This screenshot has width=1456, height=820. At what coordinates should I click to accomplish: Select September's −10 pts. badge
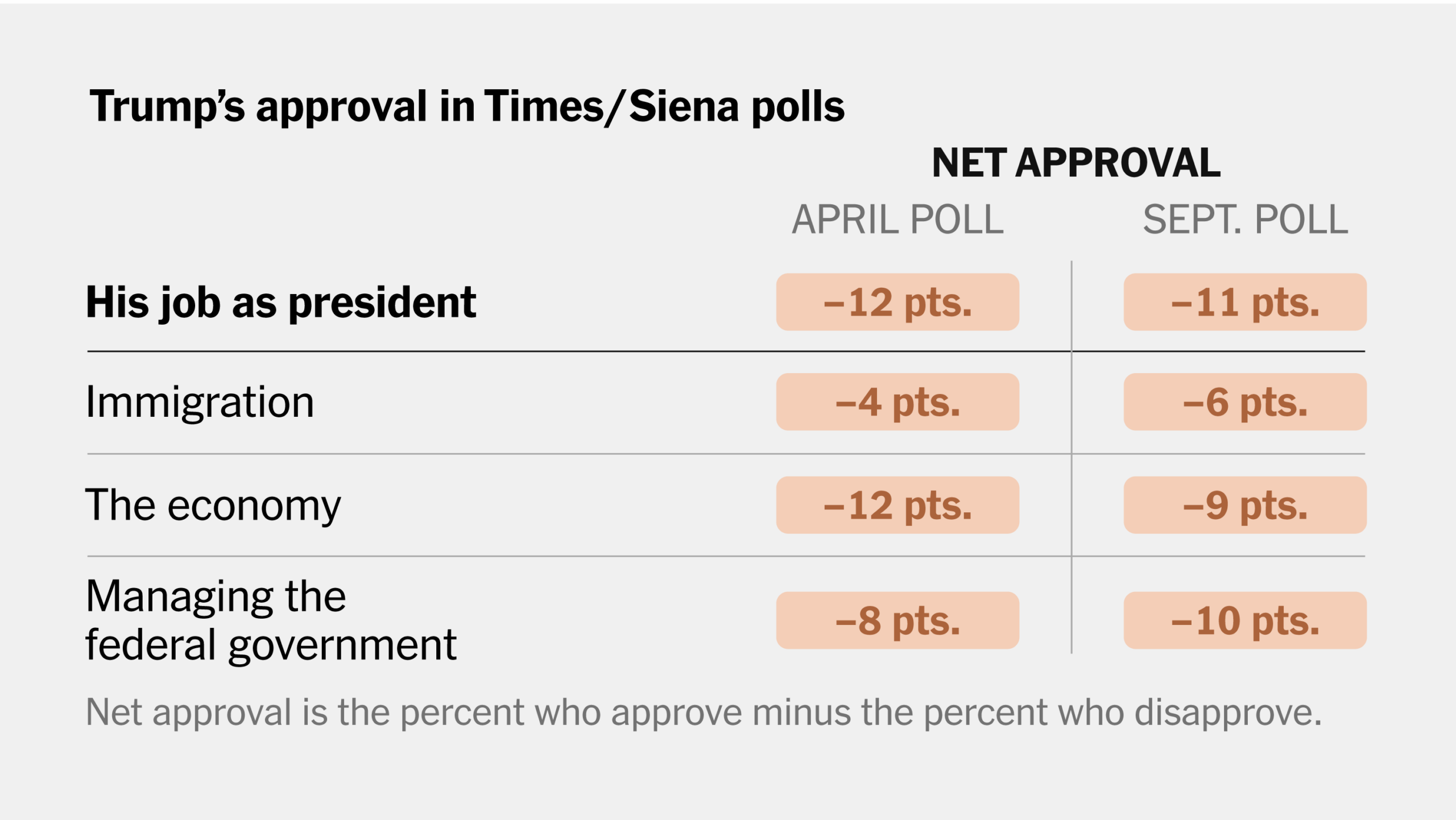1245,620
